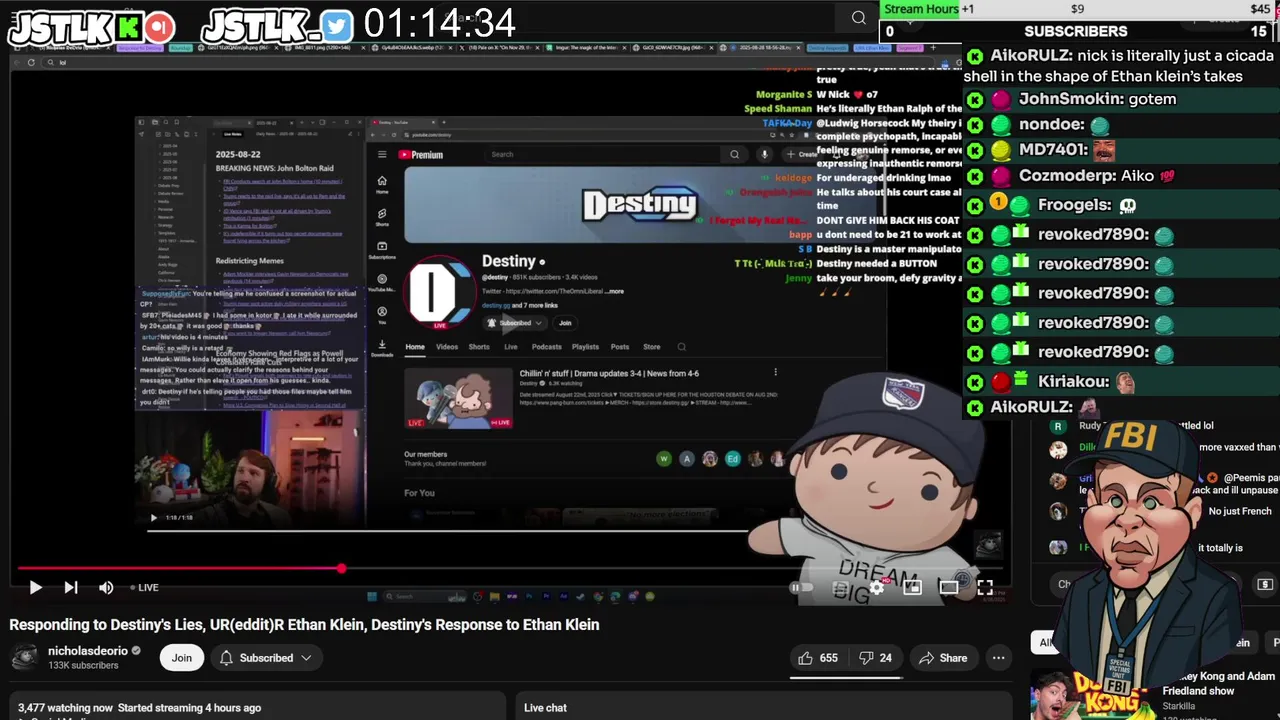Switch to the Playlists tab
The height and width of the screenshot is (720, 1280).
pos(585,347)
